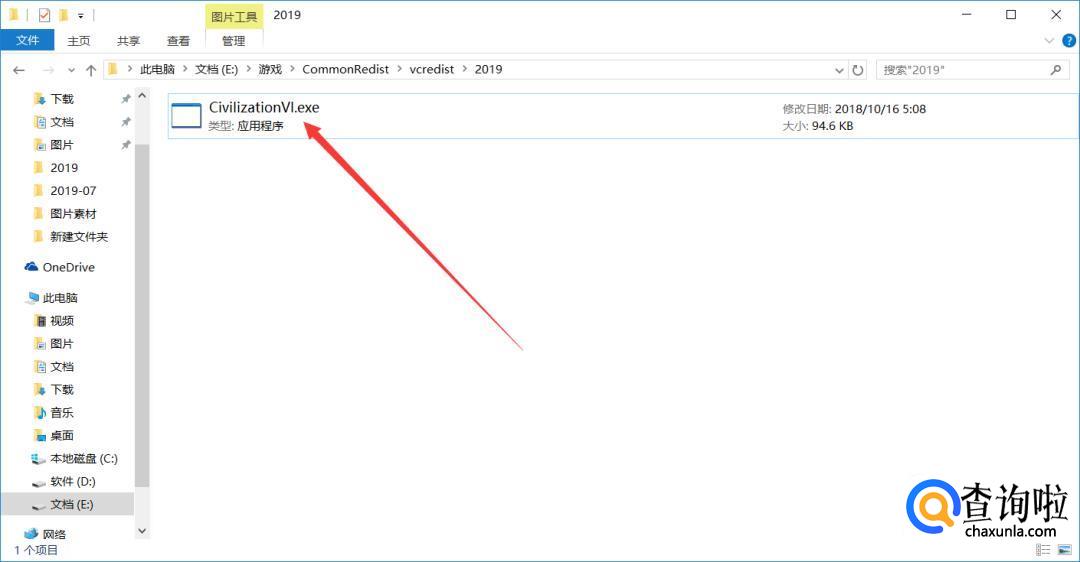Click new folder icon in quick access toolbar
1080x562 pixels.
[63, 14]
